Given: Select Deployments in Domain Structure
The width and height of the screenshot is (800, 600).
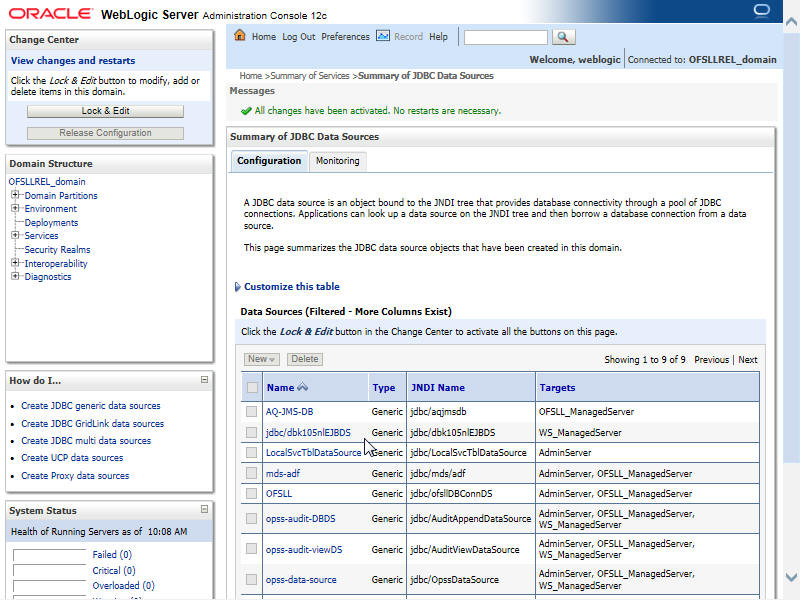Looking at the screenshot, I should [51, 222].
